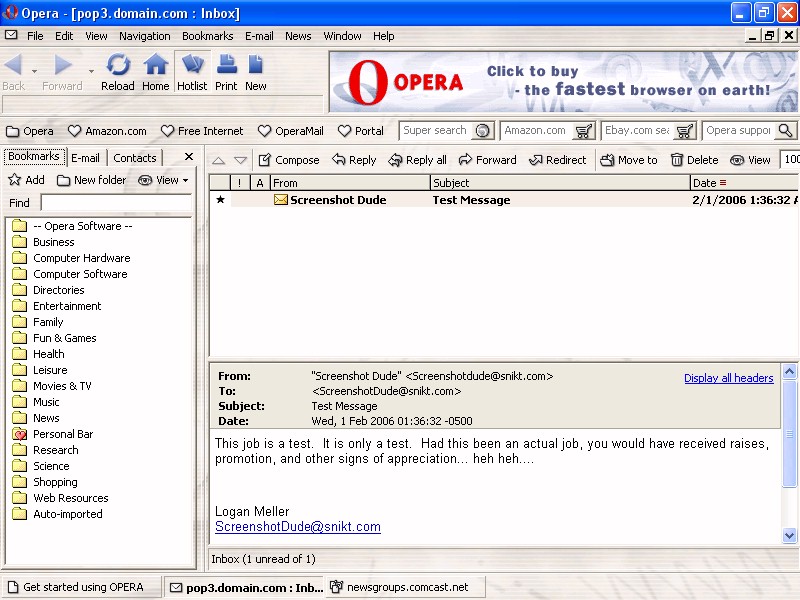
Task: Open the Opera personal bar folder
Action: coord(30,132)
